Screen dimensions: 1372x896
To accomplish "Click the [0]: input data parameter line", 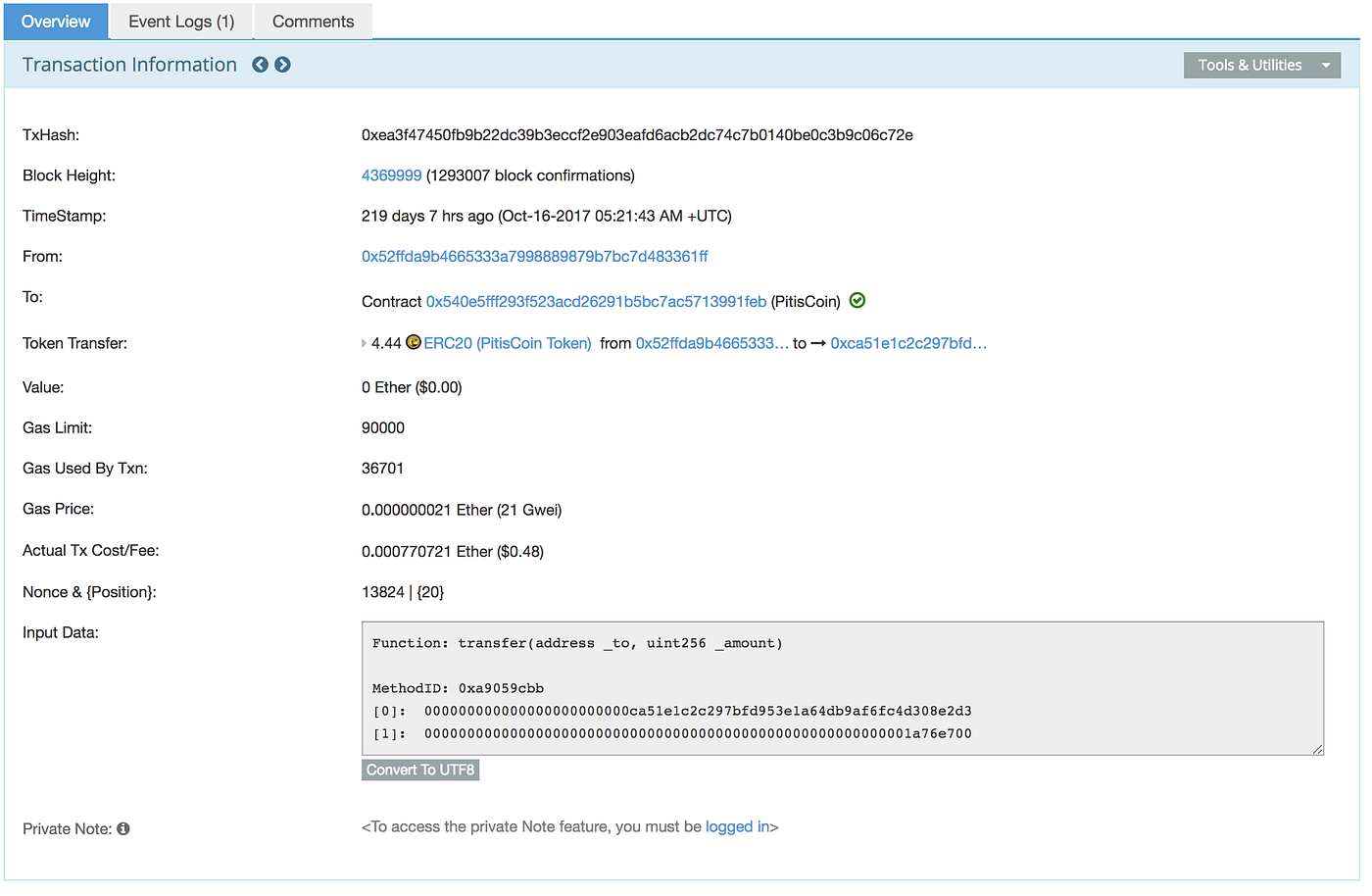I will tap(672, 711).
